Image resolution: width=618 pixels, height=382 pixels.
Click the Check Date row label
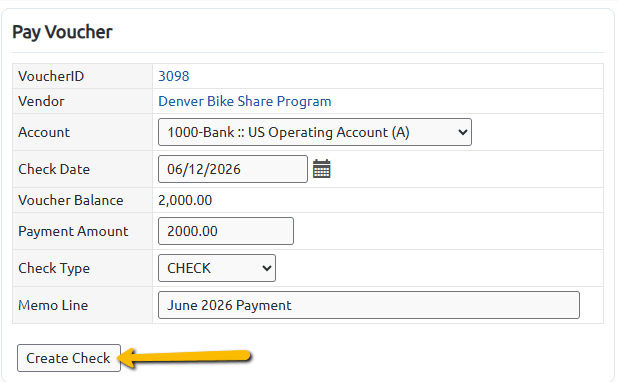[x=54, y=169]
